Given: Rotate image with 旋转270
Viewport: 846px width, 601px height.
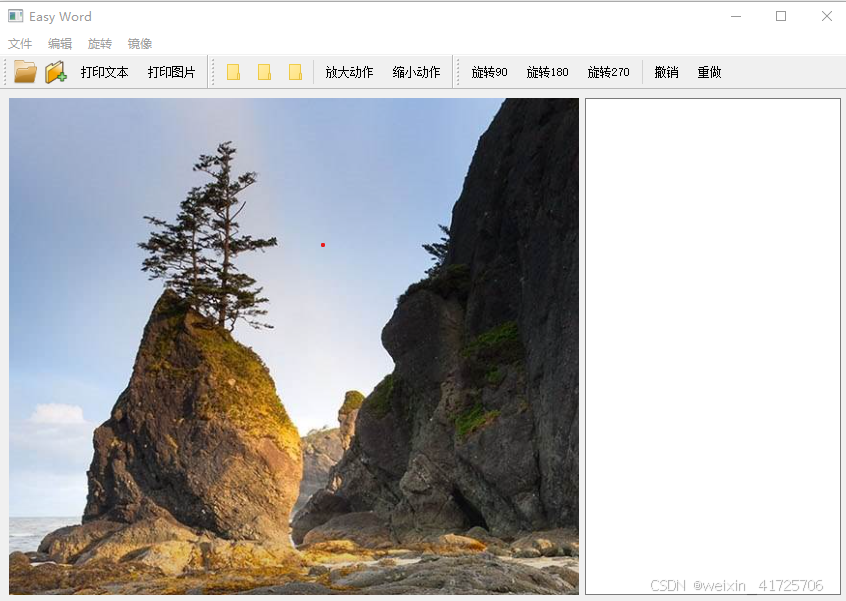Looking at the screenshot, I should (609, 72).
